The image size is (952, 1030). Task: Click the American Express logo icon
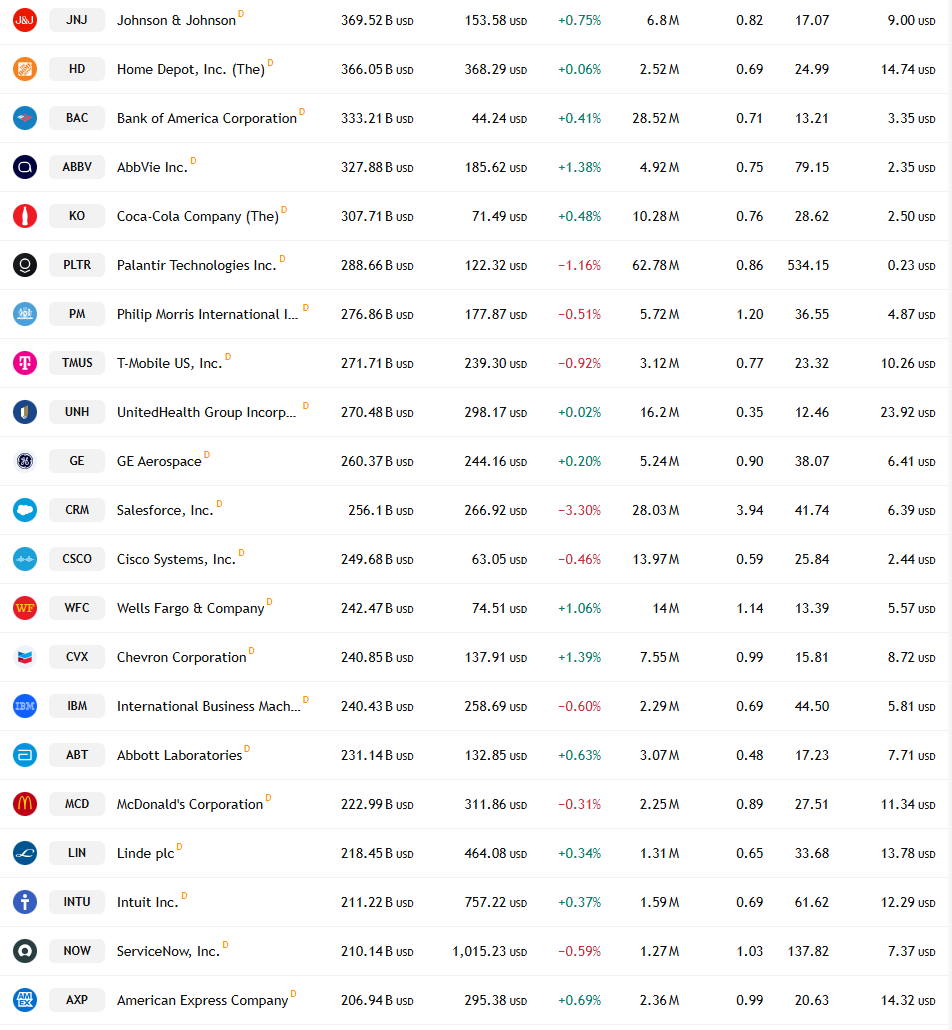25,1000
